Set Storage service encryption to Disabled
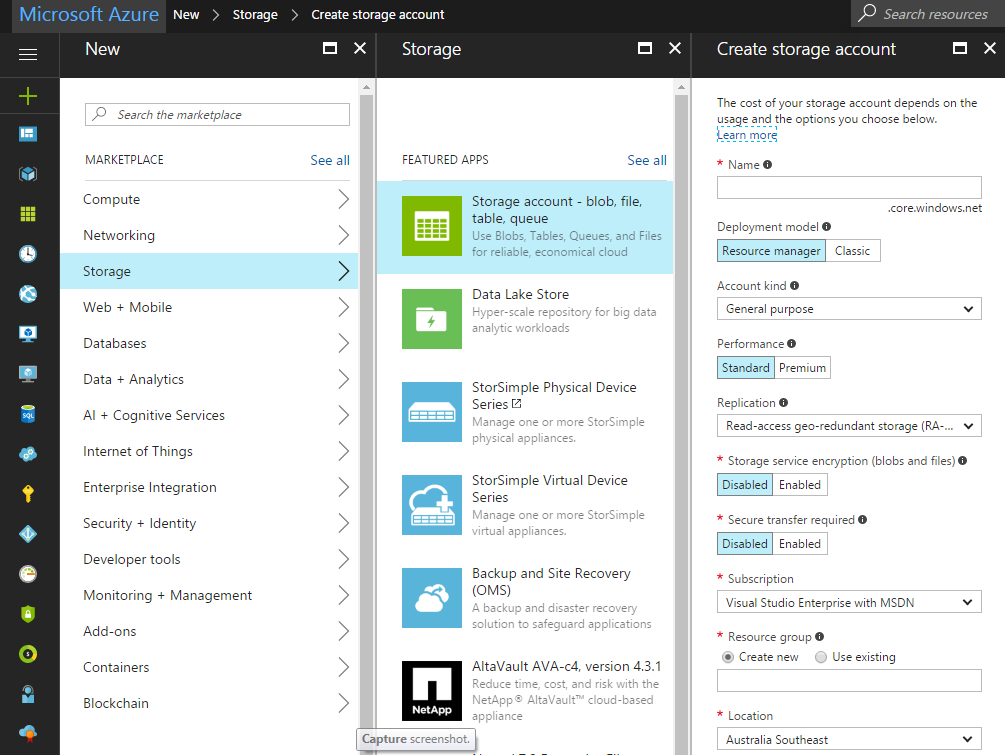The image size is (1005, 755). [745, 485]
